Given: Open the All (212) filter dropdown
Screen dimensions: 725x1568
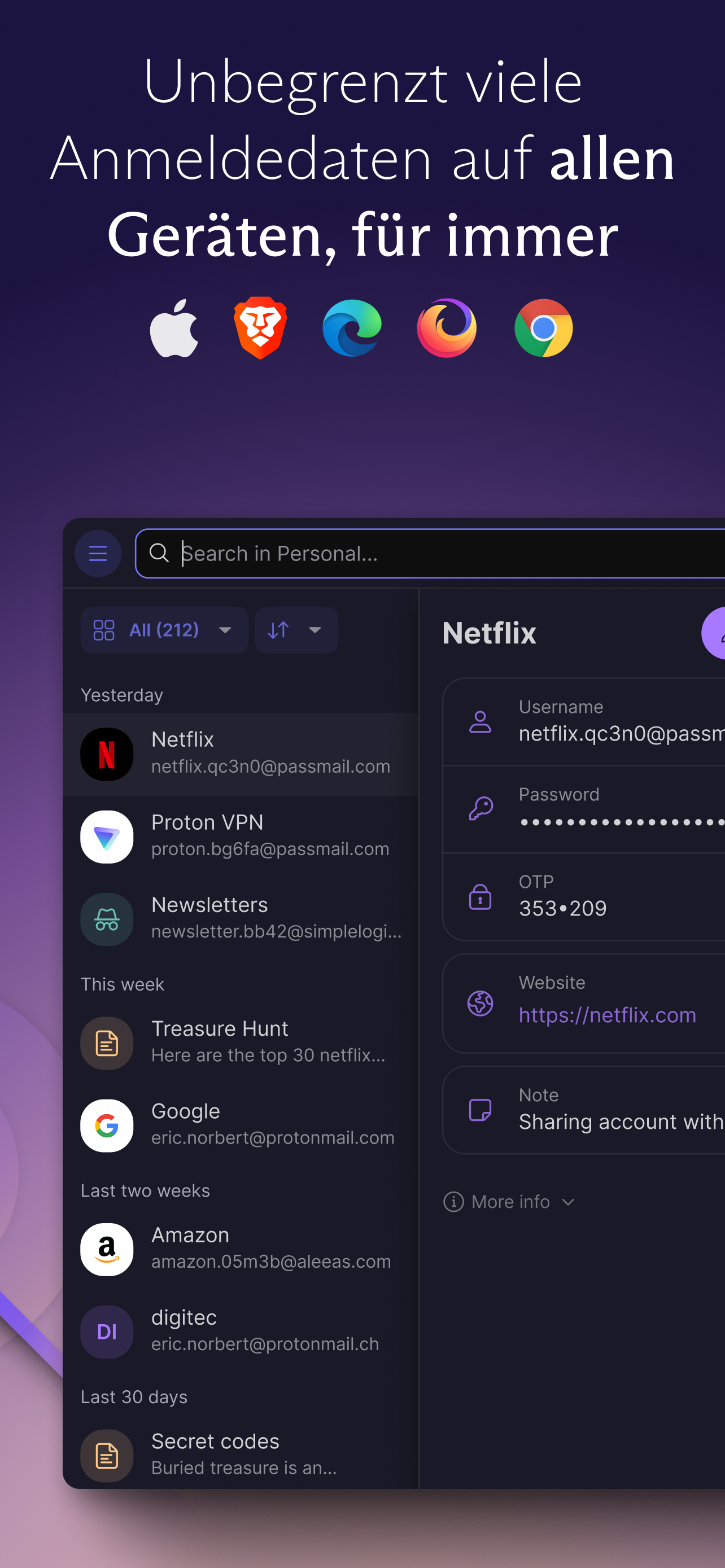Looking at the screenshot, I should click(x=164, y=630).
